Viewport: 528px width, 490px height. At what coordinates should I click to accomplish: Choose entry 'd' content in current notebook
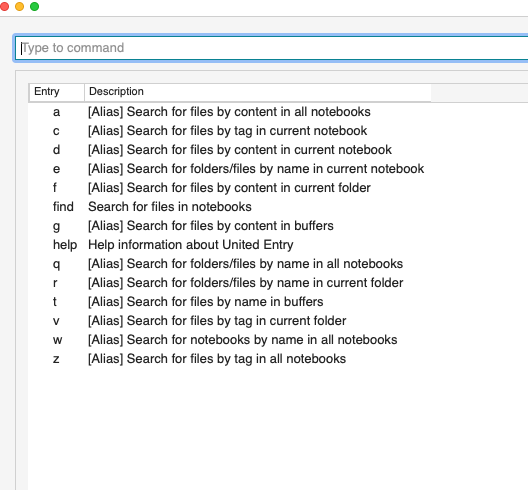(278, 150)
